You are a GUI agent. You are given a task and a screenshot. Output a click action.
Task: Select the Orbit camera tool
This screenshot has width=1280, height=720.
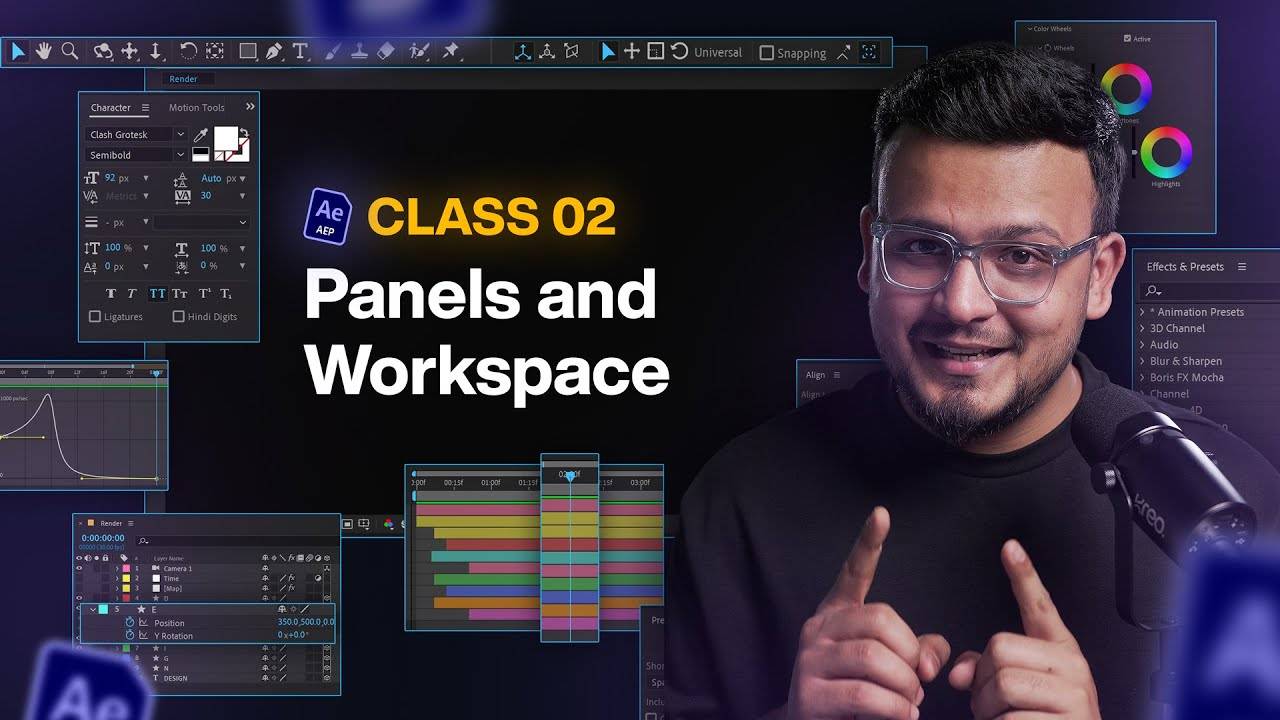tap(103, 51)
